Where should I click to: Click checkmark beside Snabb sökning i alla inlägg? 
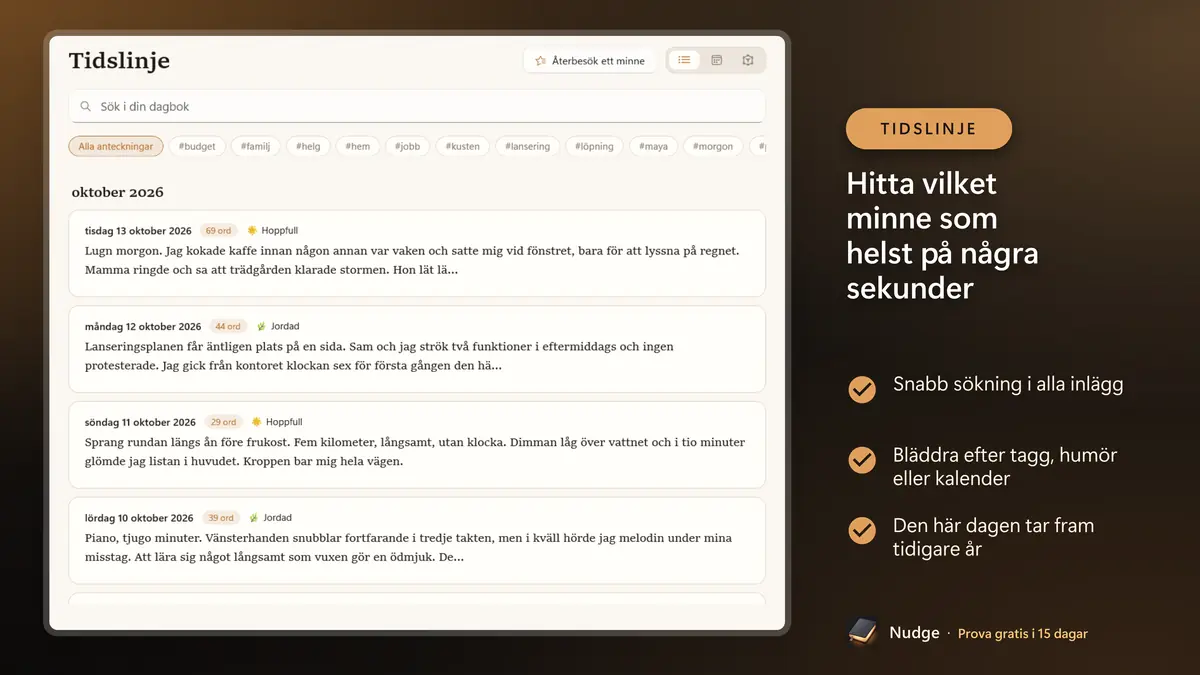point(862,389)
